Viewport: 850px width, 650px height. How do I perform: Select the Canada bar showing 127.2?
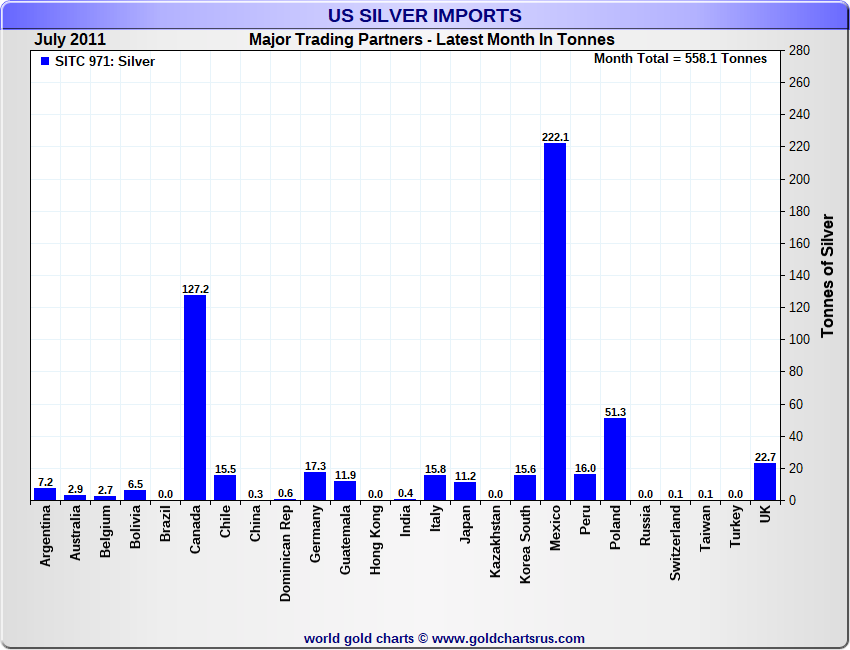point(195,397)
